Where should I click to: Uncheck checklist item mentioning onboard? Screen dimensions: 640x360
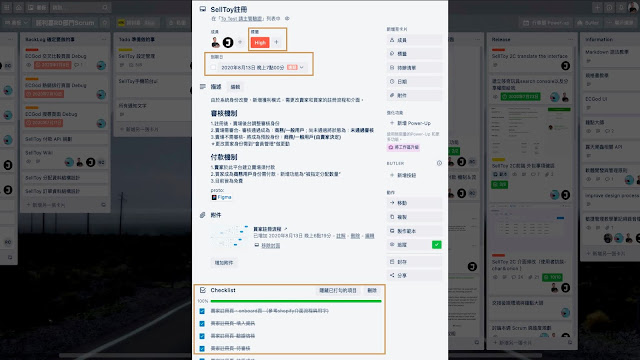click(202, 311)
